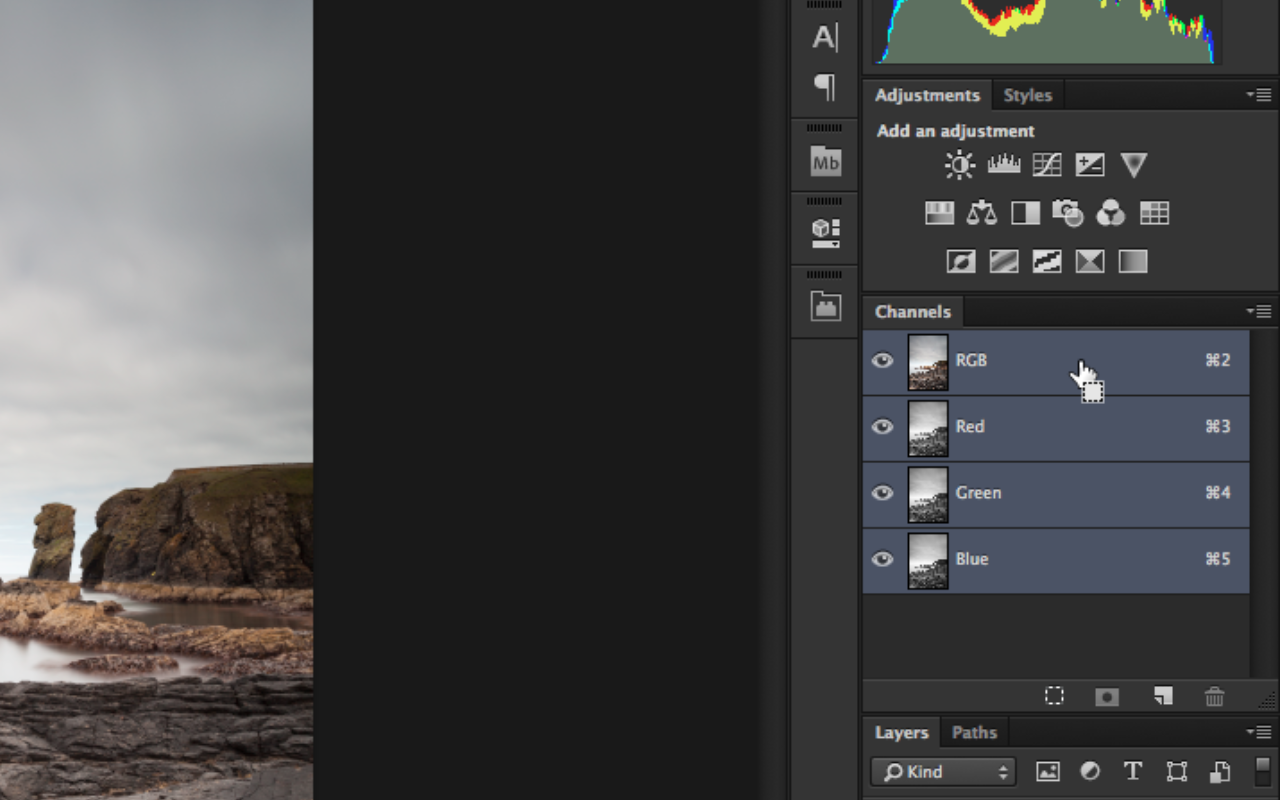Image resolution: width=1280 pixels, height=800 pixels.
Task: Add a Brightness/Contrast adjustment
Action: 960,165
